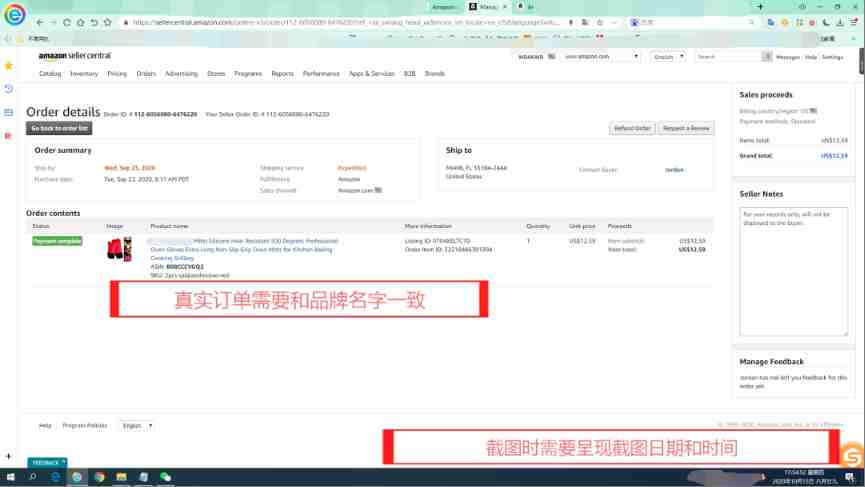Click the product name link
Image resolution: width=865 pixels, height=487 pixels.
243,249
